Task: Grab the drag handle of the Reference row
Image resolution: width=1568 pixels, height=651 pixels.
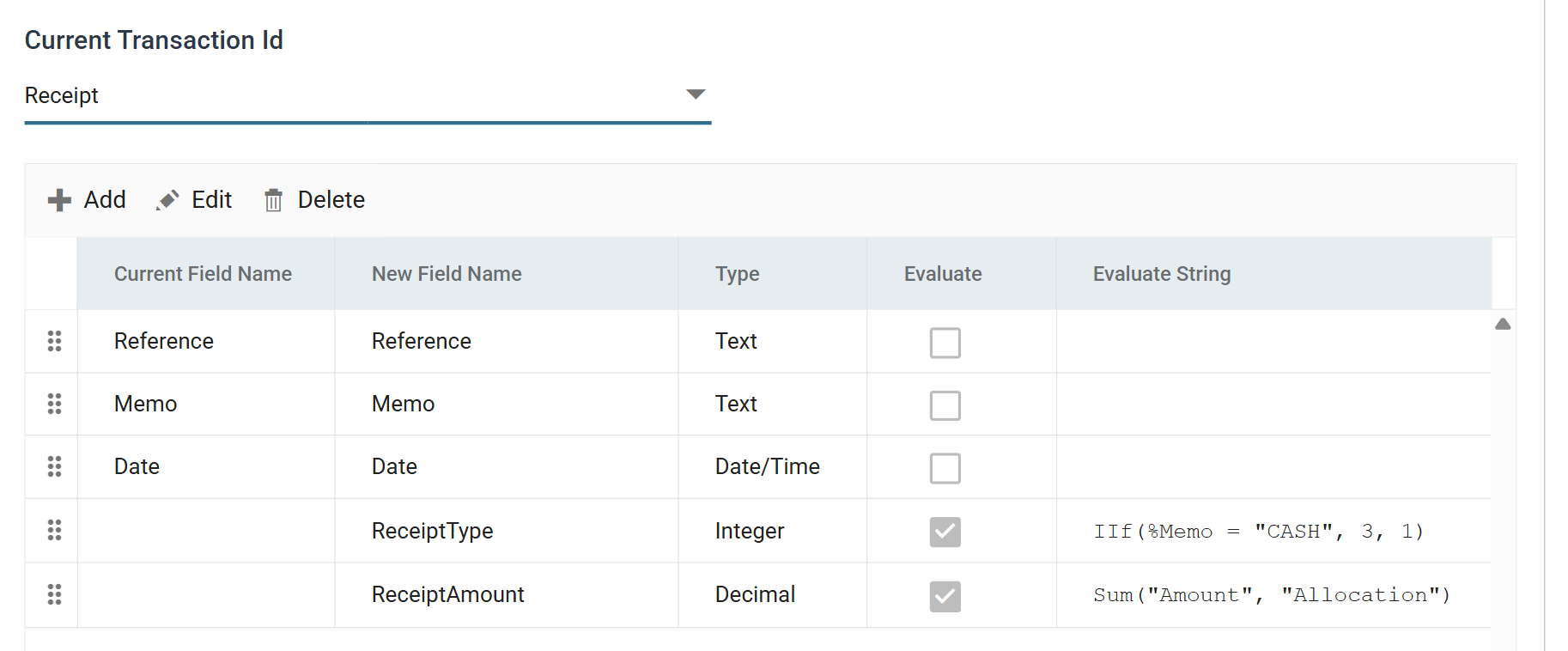Action: point(54,341)
